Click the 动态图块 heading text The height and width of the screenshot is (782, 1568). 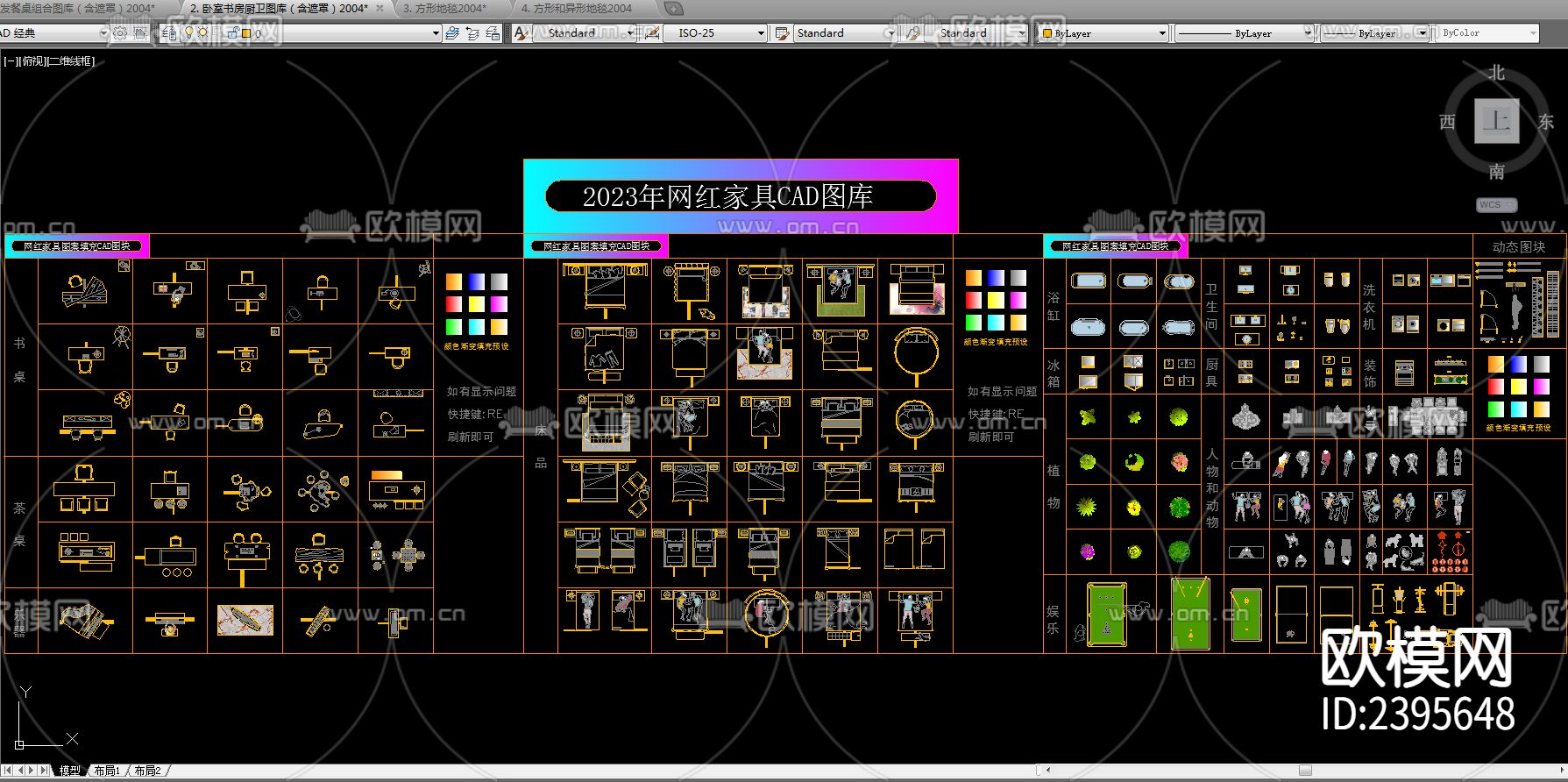tap(1519, 247)
